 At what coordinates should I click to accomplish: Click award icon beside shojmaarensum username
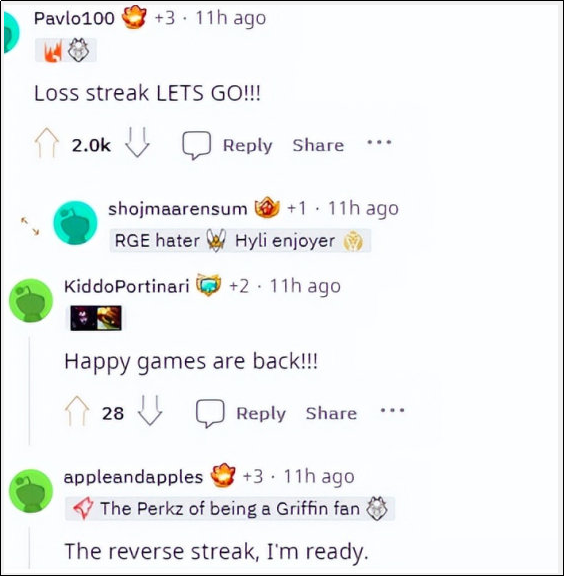click(x=267, y=208)
